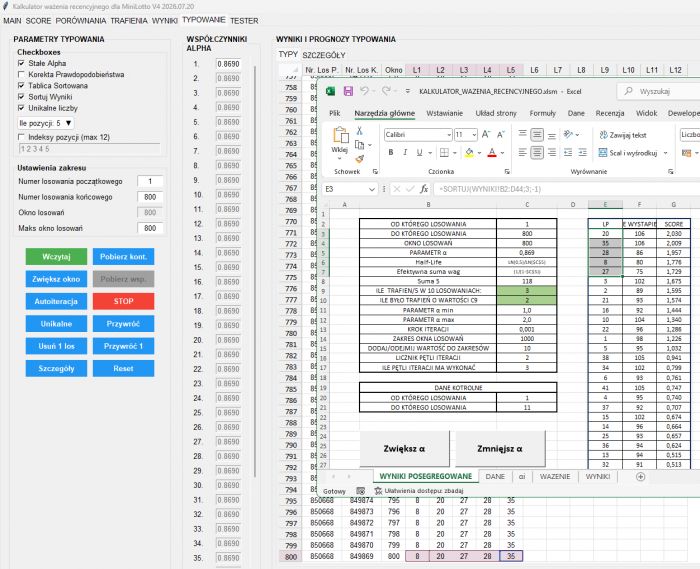Toggle the Tablica Sortowana checkbox
The height and width of the screenshot is (569, 700).
click(21, 85)
